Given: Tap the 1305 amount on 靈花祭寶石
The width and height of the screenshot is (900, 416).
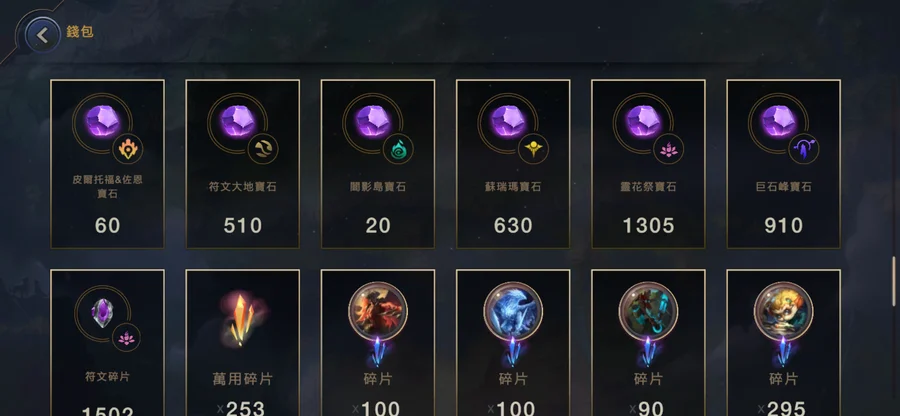Looking at the screenshot, I should (x=648, y=226).
